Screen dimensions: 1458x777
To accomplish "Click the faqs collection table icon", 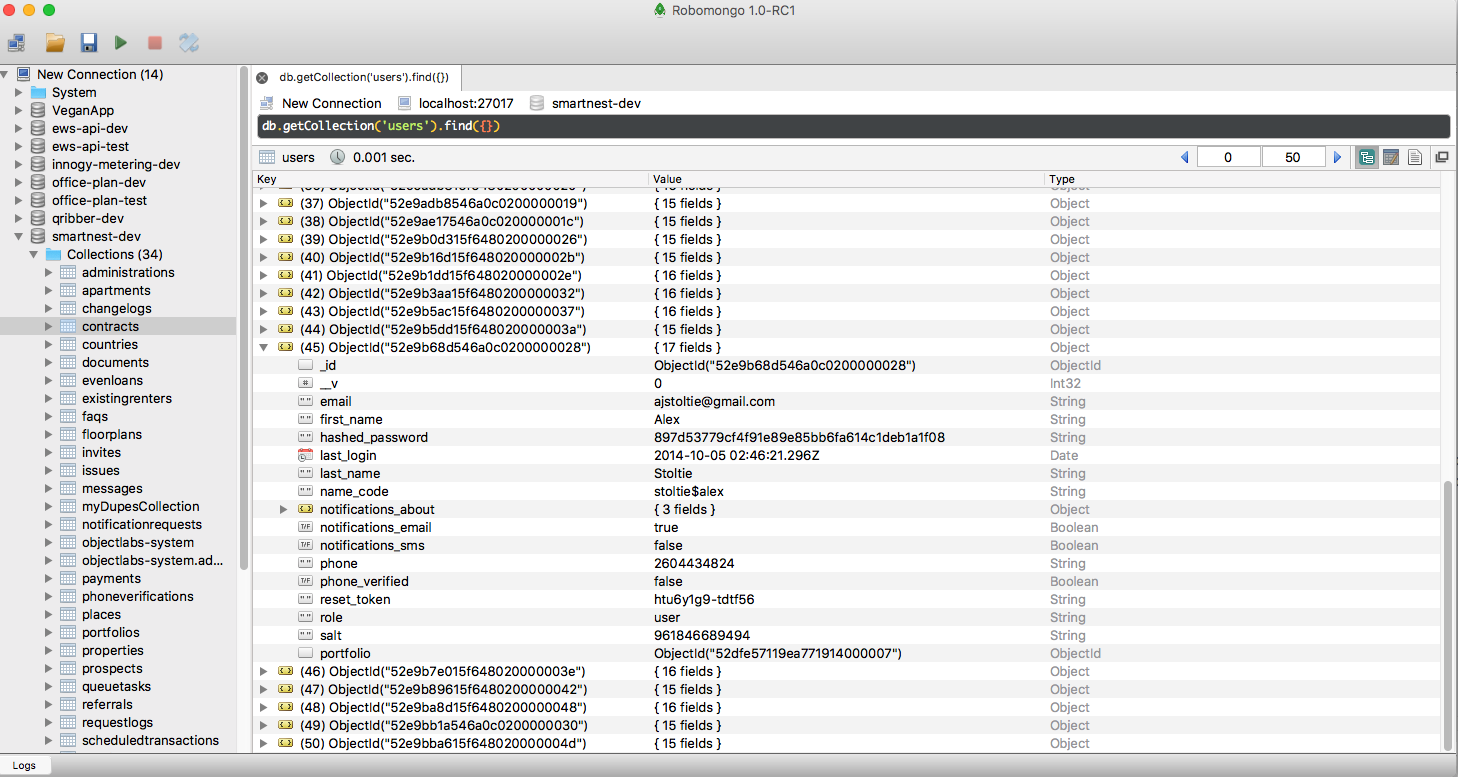I will pos(68,416).
